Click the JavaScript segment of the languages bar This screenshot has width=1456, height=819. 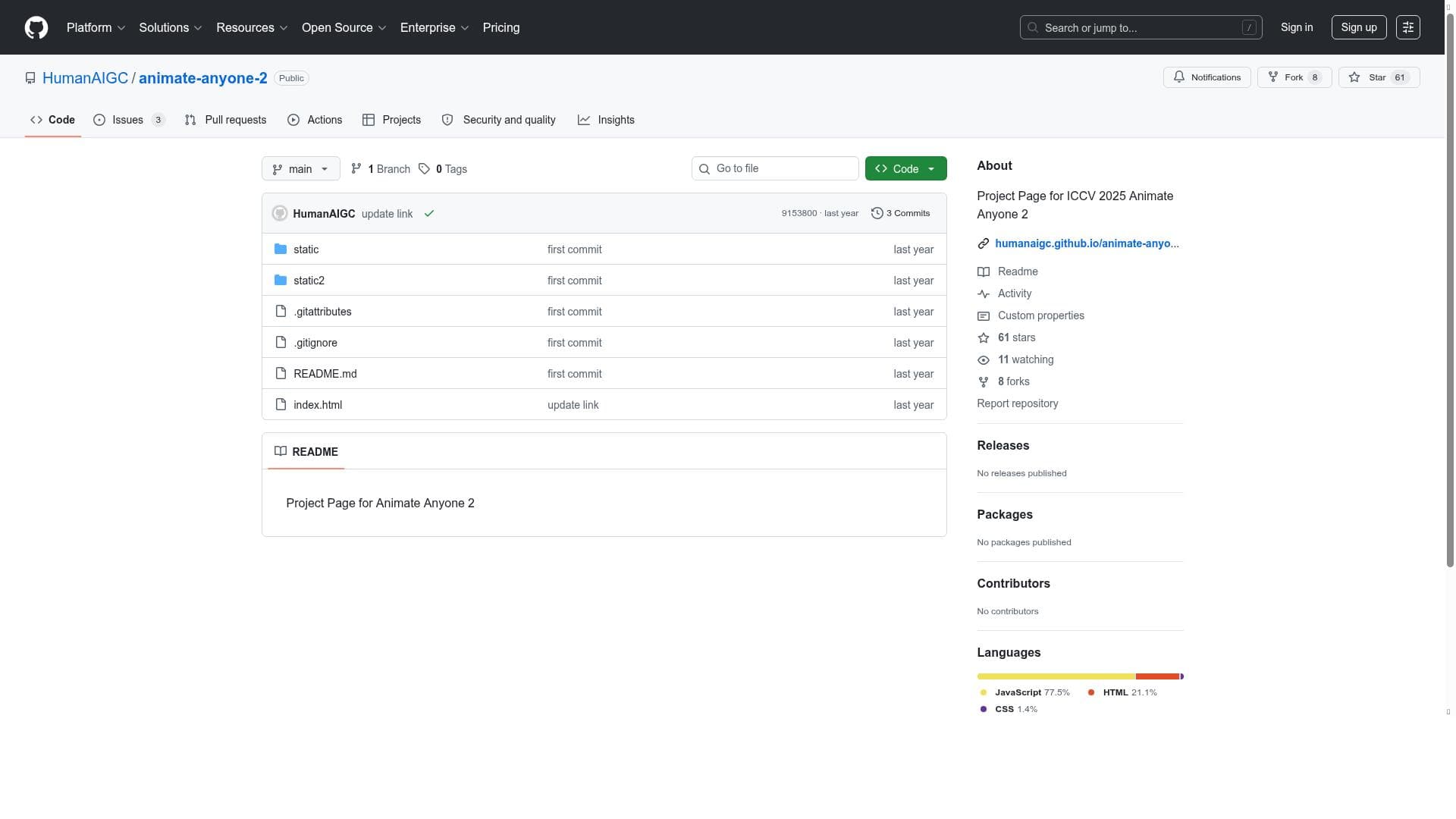[1056, 676]
